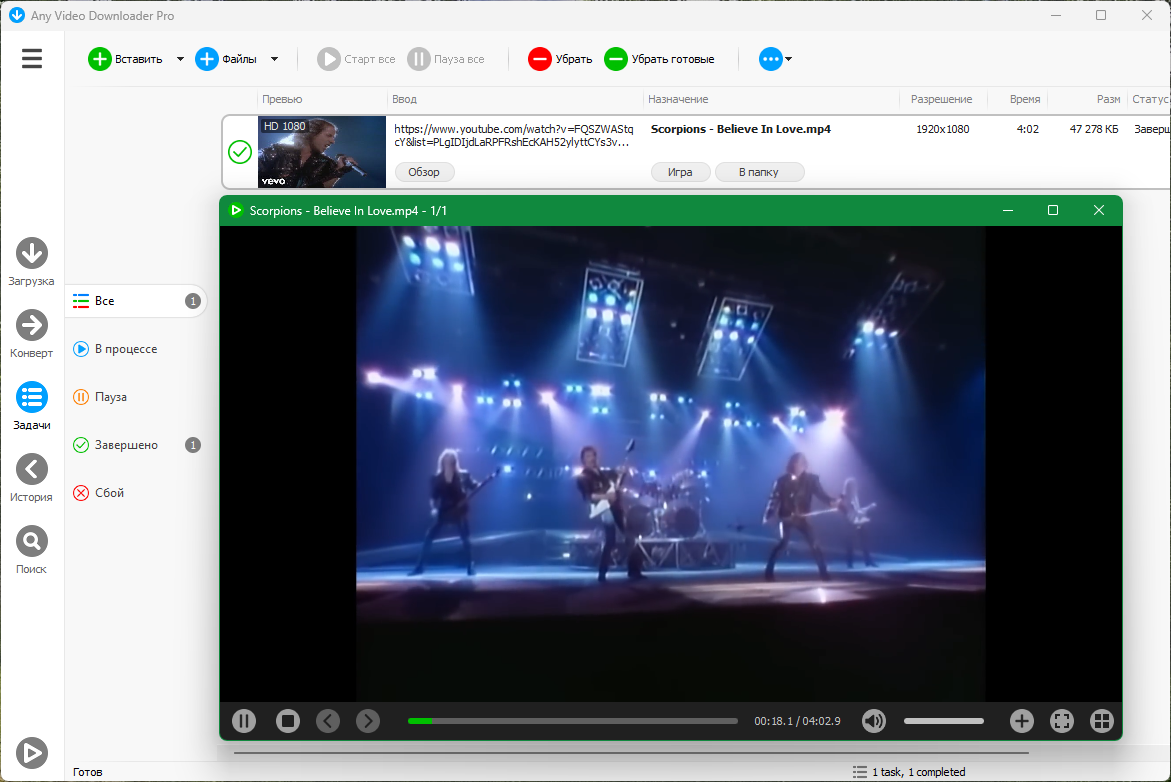
Task: Open the Поиск search section
Action: [x=31, y=541]
